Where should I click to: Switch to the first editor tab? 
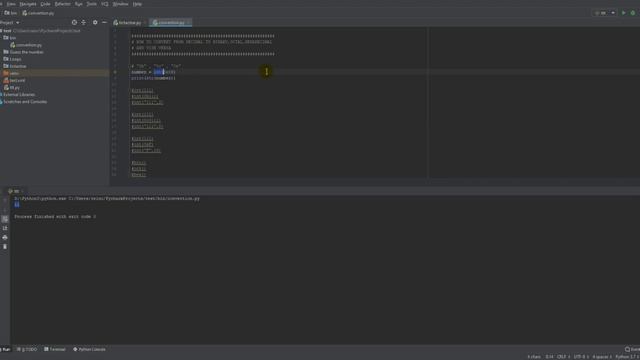tap(130, 22)
